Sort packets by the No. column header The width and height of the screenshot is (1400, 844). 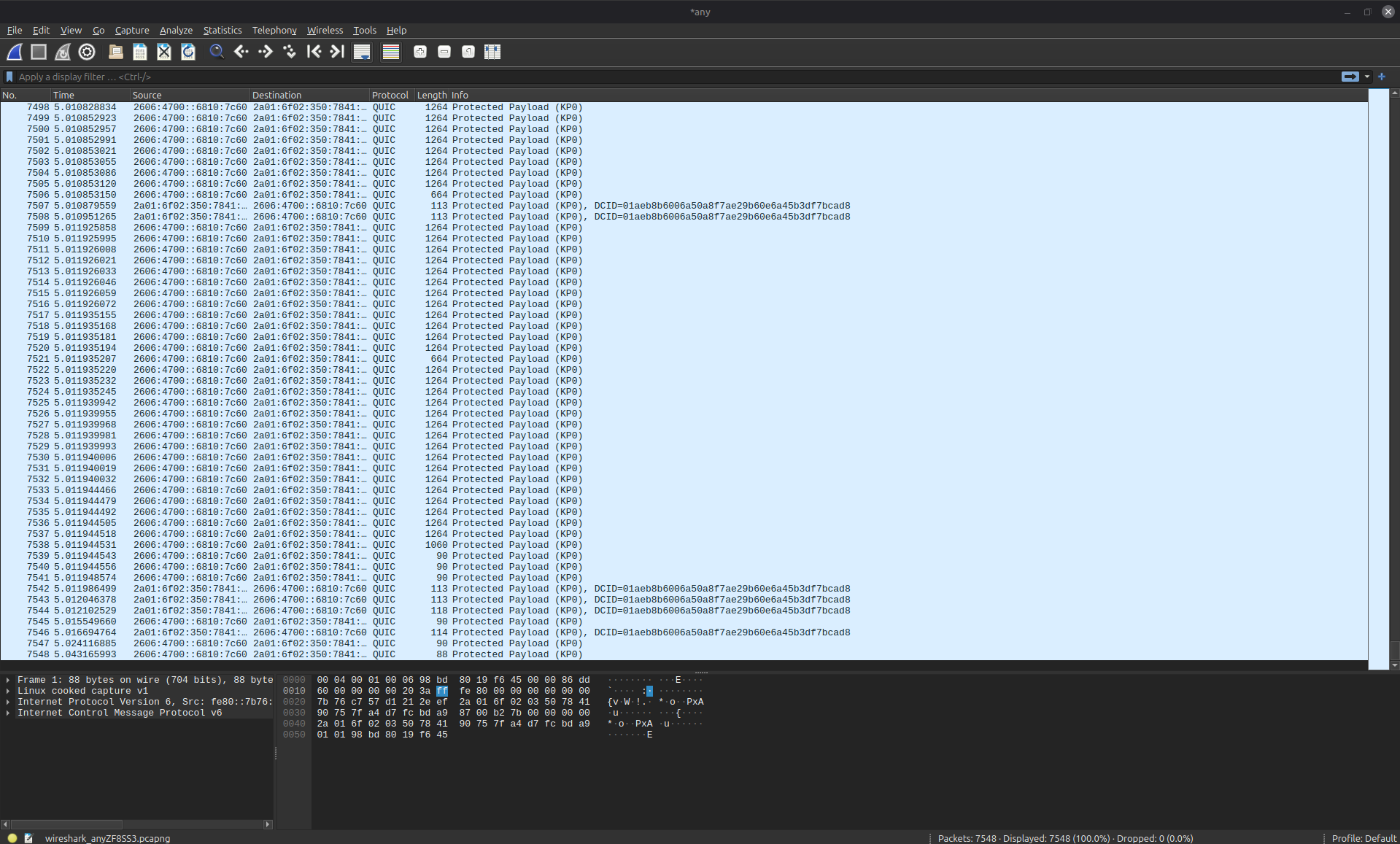[x=26, y=95]
